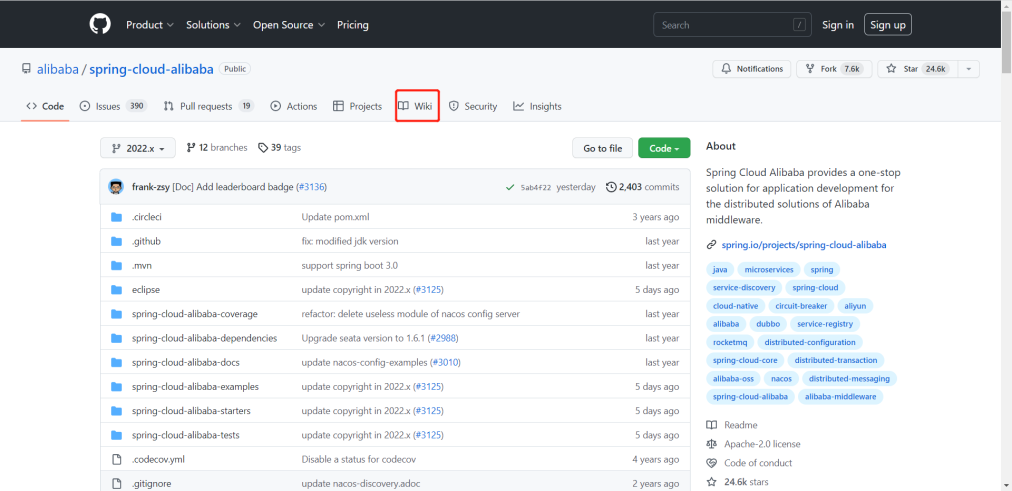Switch to the Projects tab
Image resolution: width=1012 pixels, height=491 pixels.
(x=357, y=106)
